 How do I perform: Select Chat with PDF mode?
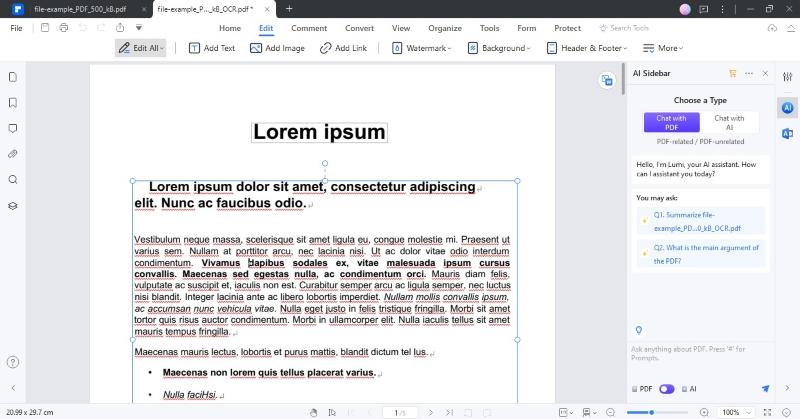point(671,123)
